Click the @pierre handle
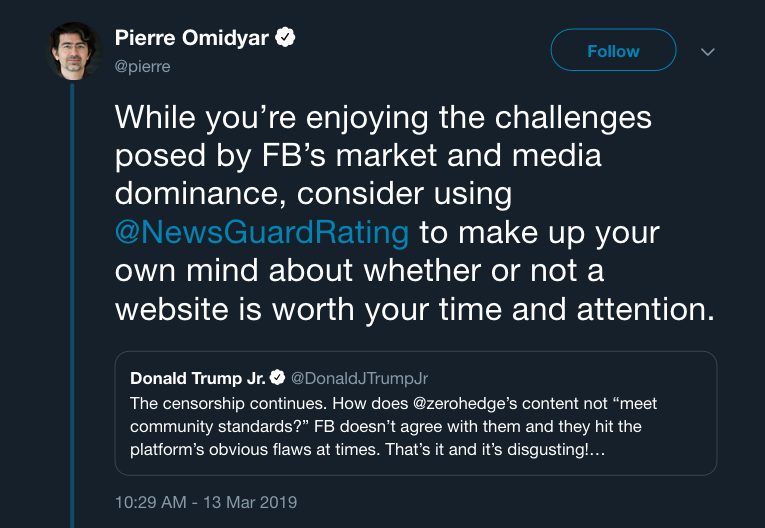Screen dimensions: 765x528 tap(143, 67)
